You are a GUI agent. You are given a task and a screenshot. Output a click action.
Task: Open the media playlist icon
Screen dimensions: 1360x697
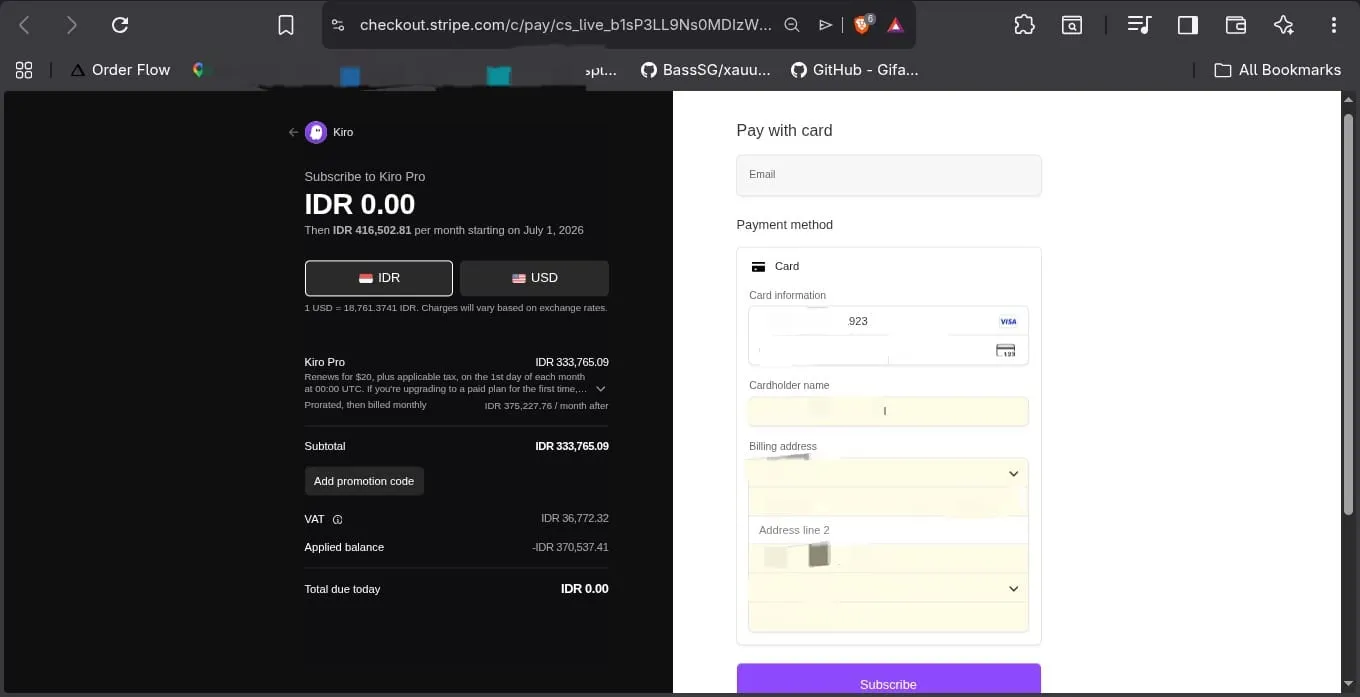coord(1139,25)
